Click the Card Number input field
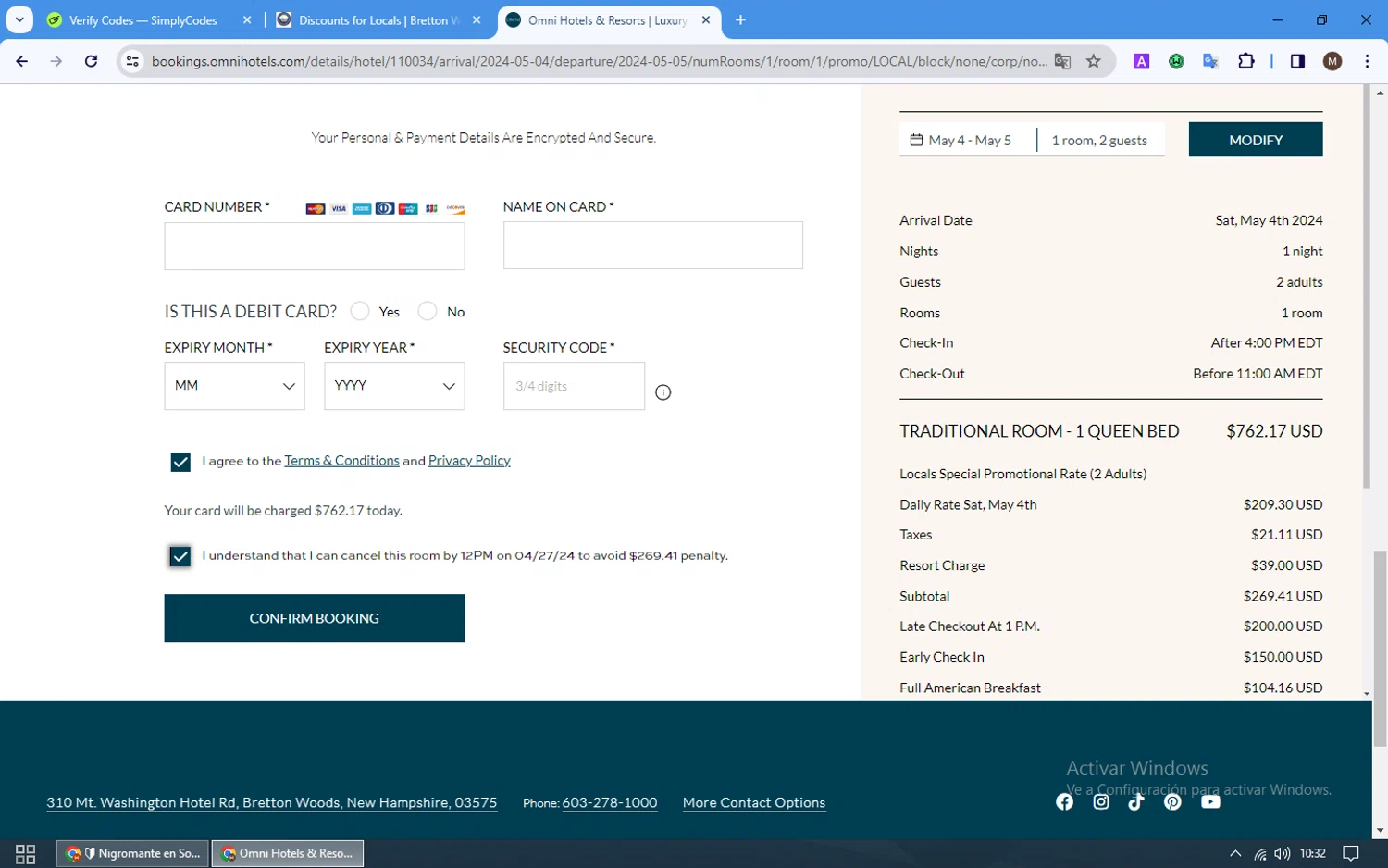This screenshot has height=868, width=1388. click(x=315, y=245)
